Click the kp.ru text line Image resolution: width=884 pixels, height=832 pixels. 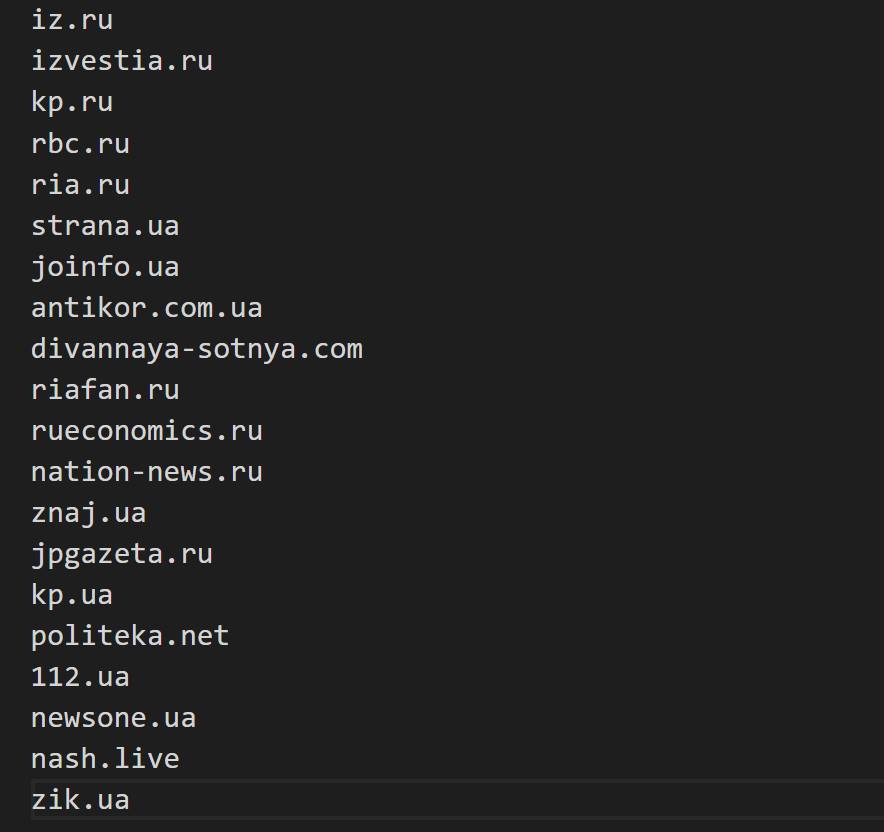pos(71,103)
